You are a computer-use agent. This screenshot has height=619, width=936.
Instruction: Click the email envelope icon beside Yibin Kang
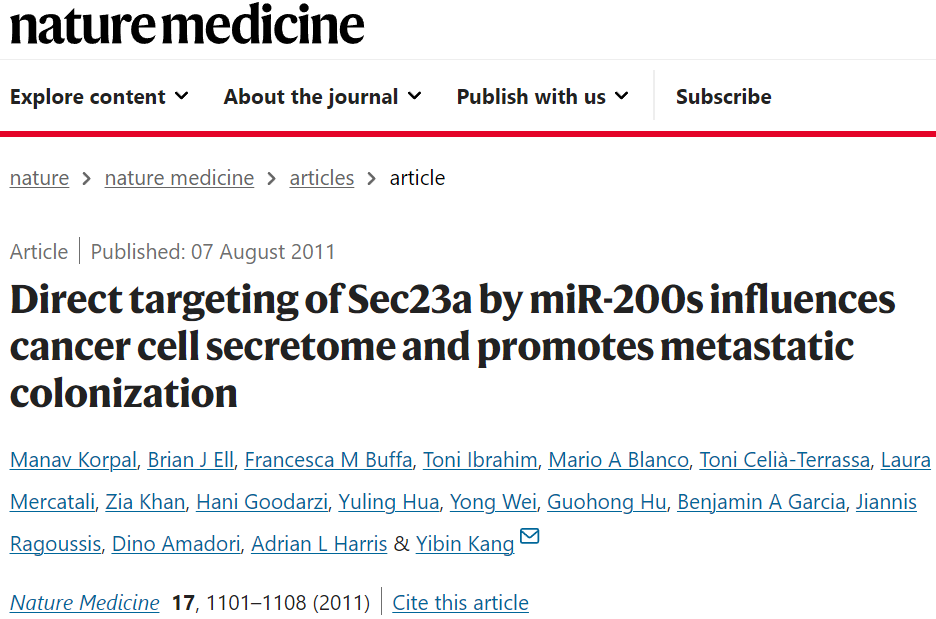point(529,536)
